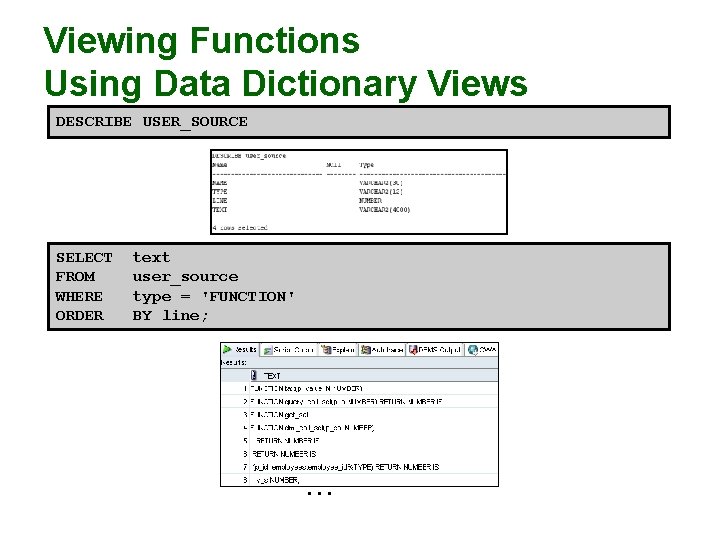Select result row 7 employees TYPE text
This screenshot has height=540, width=720.
point(346,467)
